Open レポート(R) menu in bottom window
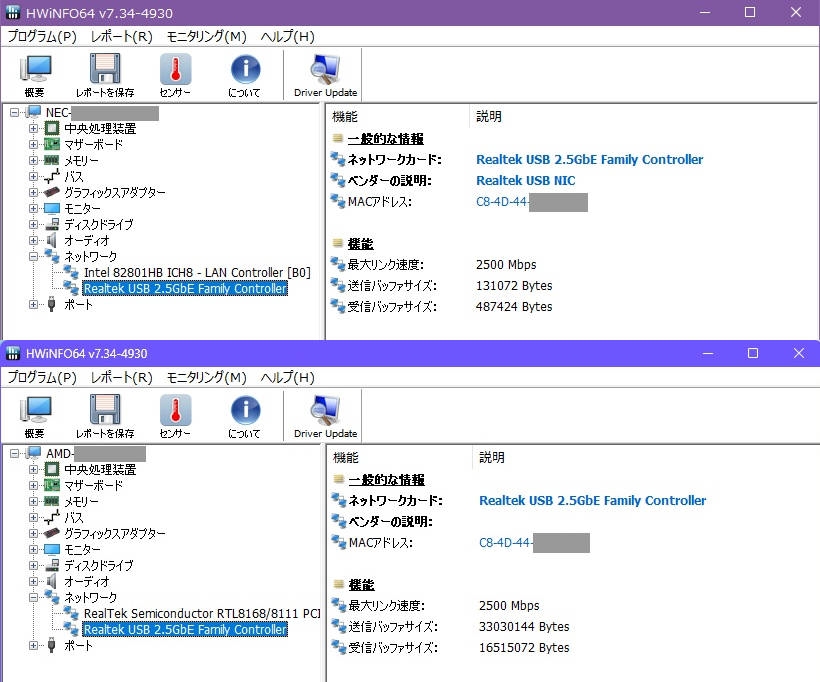 121,378
